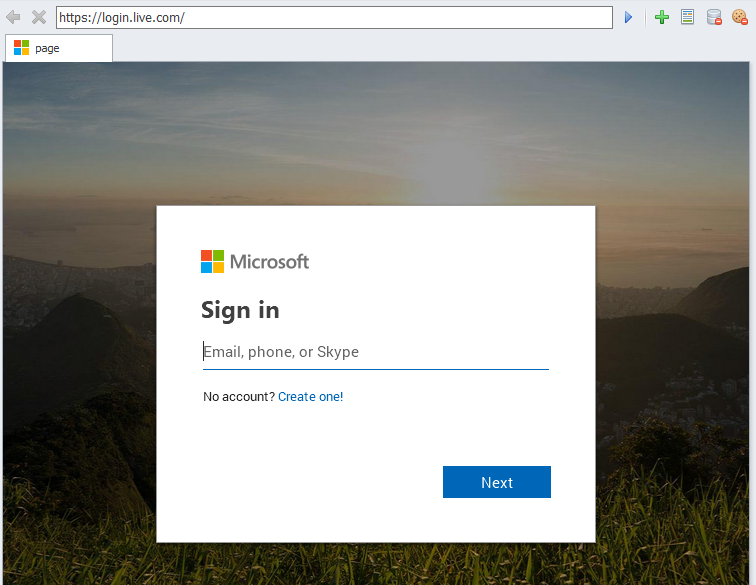The width and height of the screenshot is (756, 585).
Task: Click the 'No account?' text
Action: pos(239,396)
